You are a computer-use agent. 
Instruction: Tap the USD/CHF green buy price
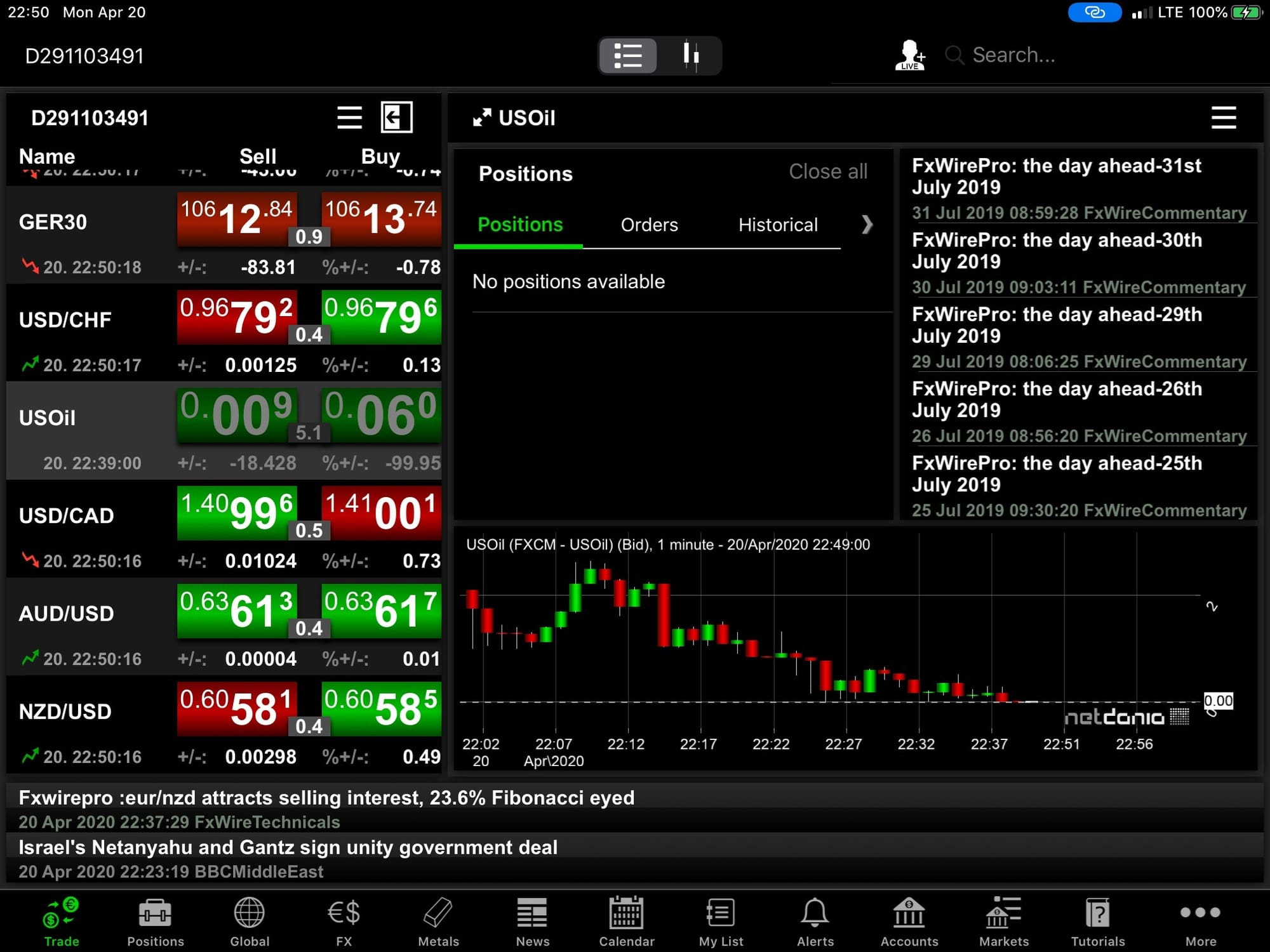tap(381, 317)
